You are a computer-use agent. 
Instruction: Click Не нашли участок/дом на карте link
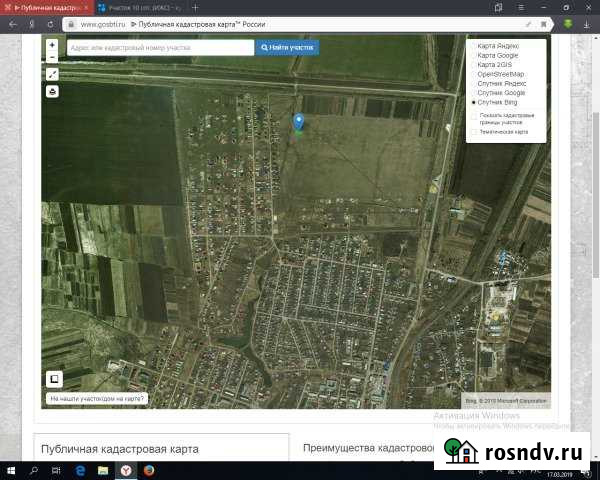97,398
